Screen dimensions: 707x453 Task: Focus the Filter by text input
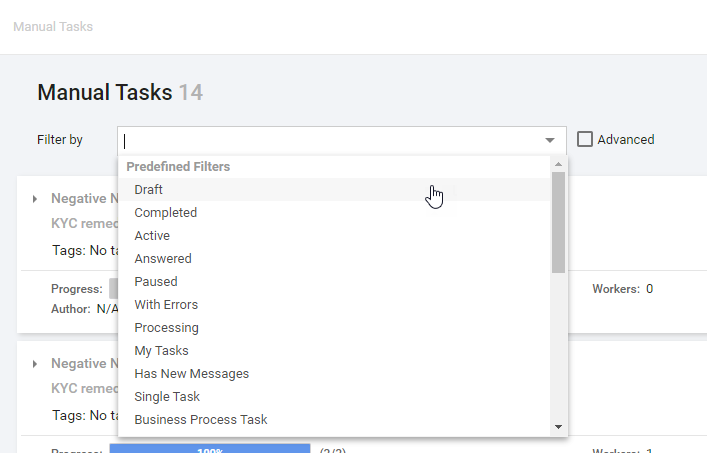pos(331,141)
